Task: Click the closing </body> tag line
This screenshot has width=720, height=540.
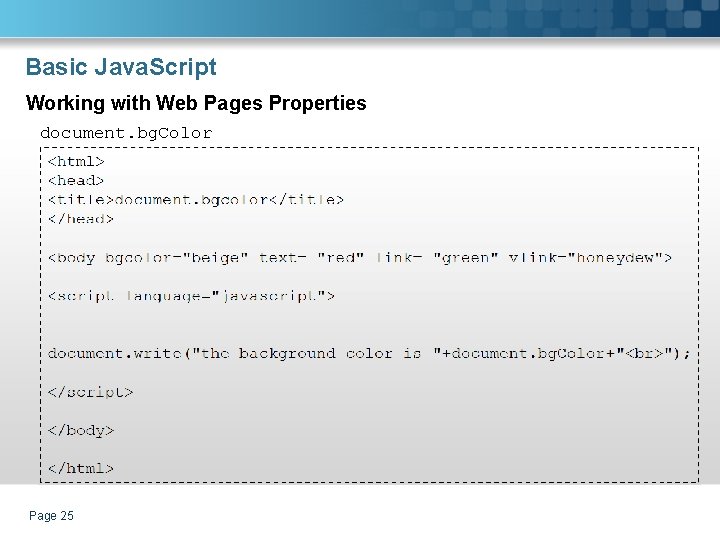Action: [81, 430]
